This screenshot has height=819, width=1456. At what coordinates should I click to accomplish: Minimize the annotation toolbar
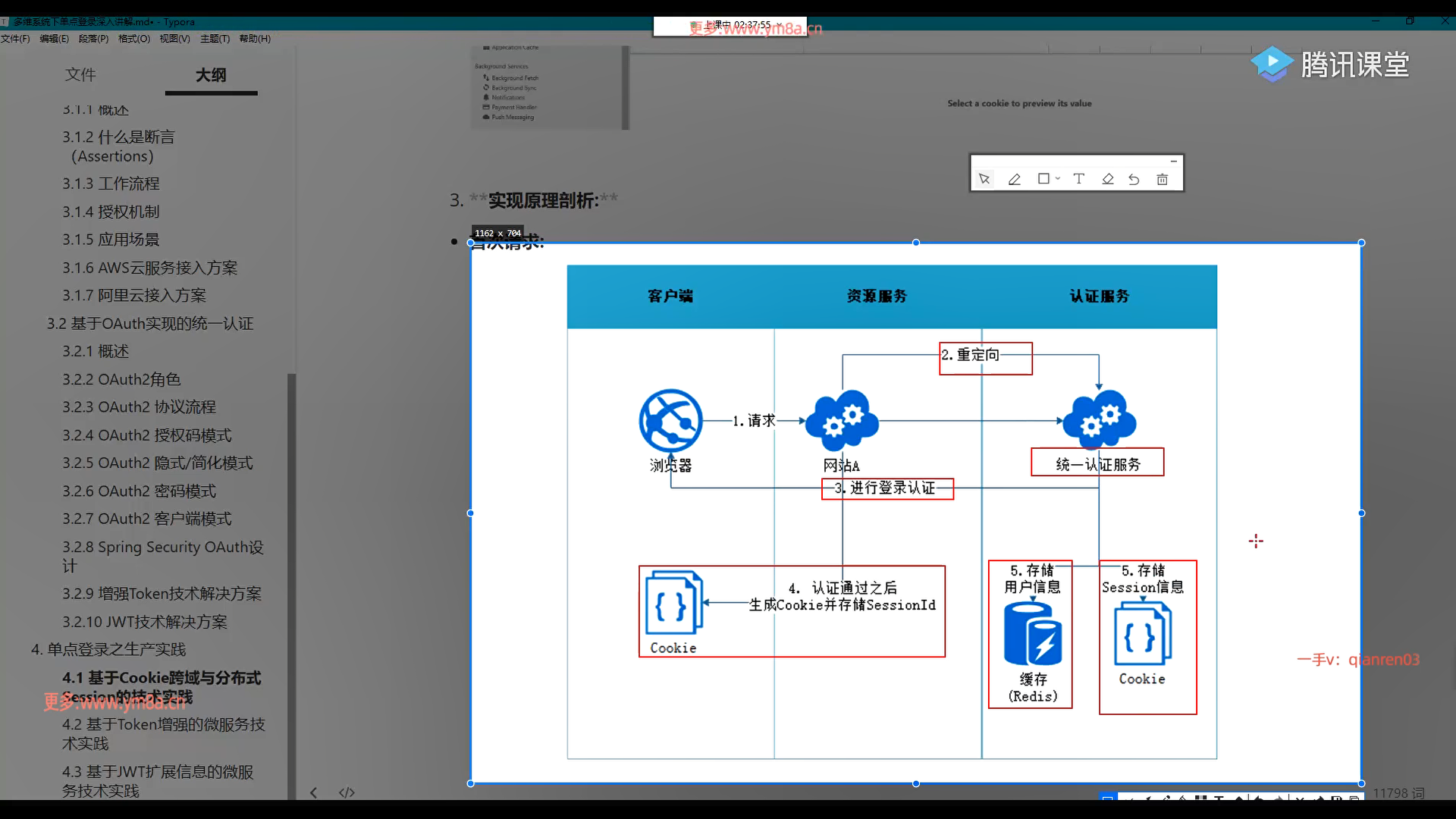click(x=1173, y=161)
